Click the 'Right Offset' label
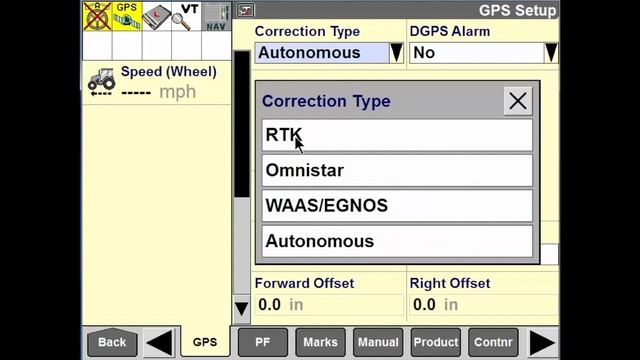Screen dimensions: 640x360 click(x=450, y=283)
